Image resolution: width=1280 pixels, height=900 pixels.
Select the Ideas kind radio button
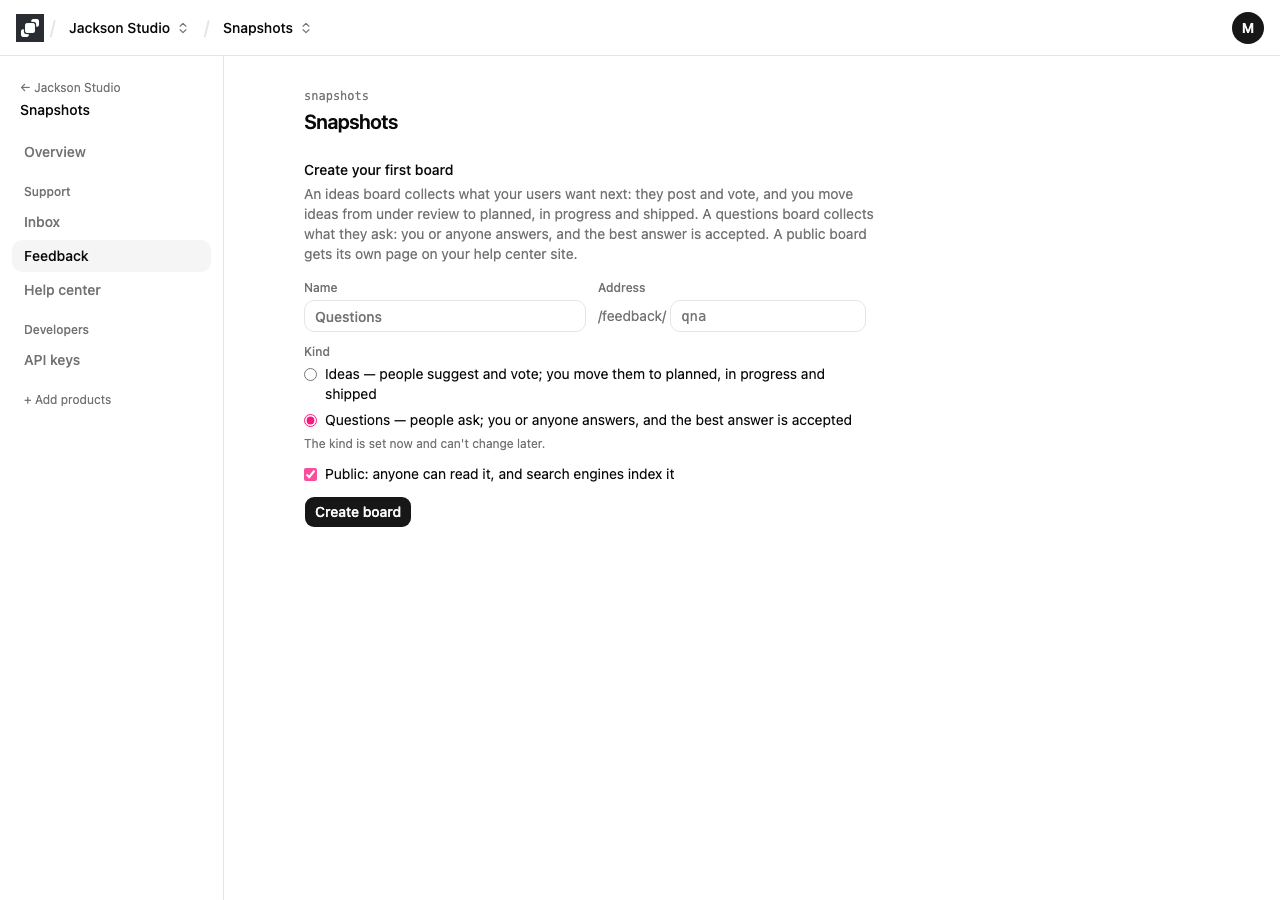(311, 374)
